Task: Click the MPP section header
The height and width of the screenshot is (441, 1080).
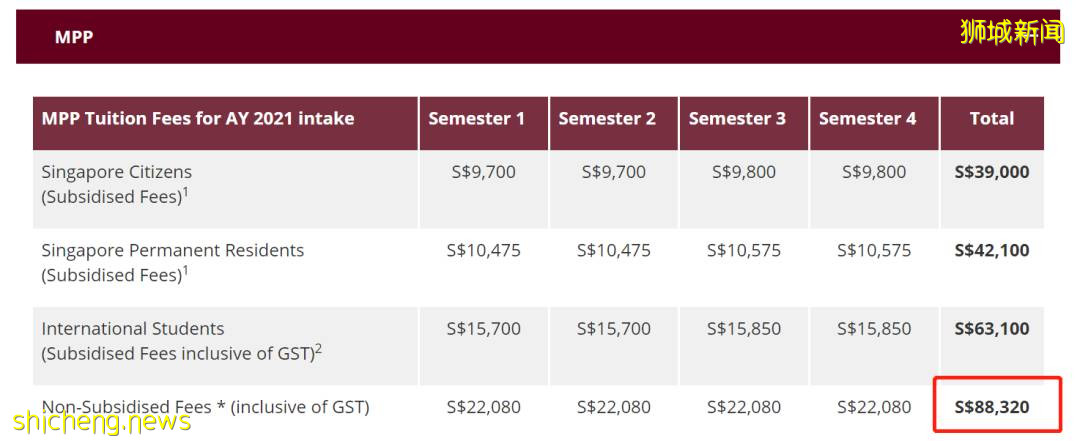Action: (x=74, y=37)
